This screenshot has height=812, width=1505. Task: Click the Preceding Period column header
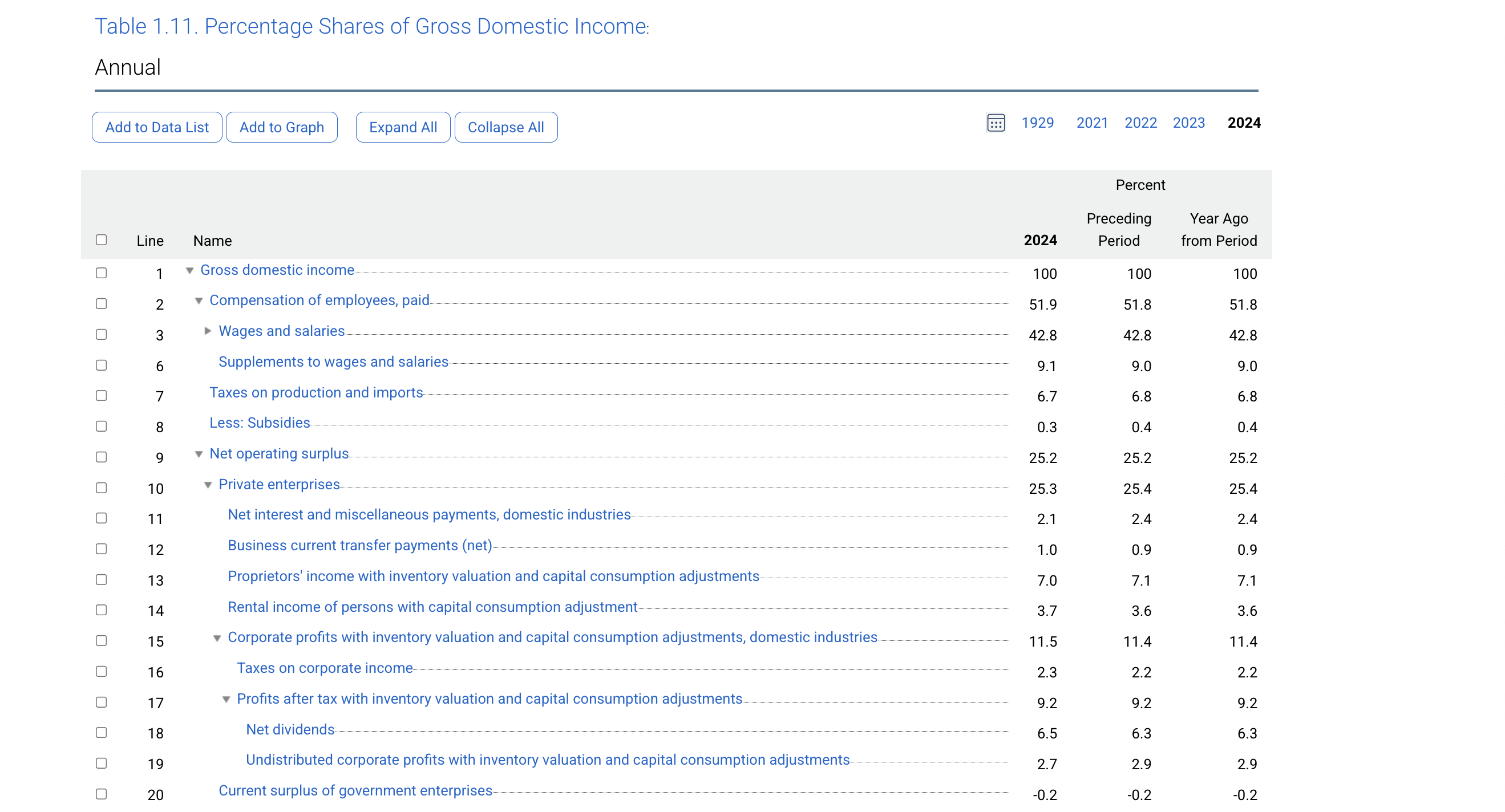pyautogui.click(x=1119, y=229)
